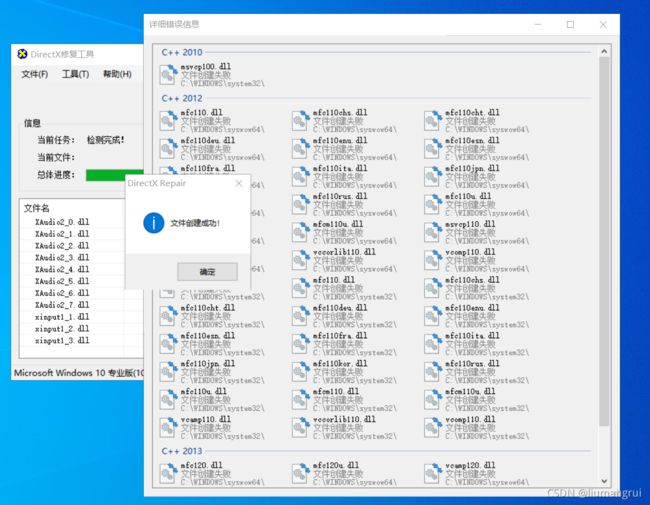This screenshot has width=650, height=505.
Task: Click the DirectX repair tool title bar icon
Action: pos(22,54)
